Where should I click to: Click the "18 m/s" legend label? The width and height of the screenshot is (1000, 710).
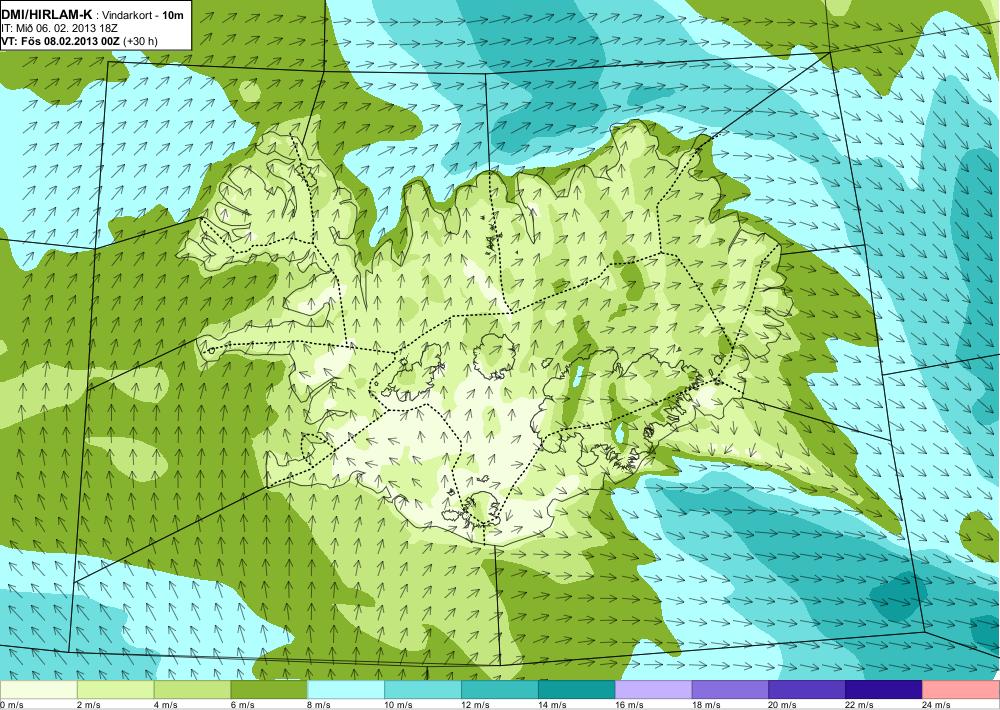coord(707,705)
